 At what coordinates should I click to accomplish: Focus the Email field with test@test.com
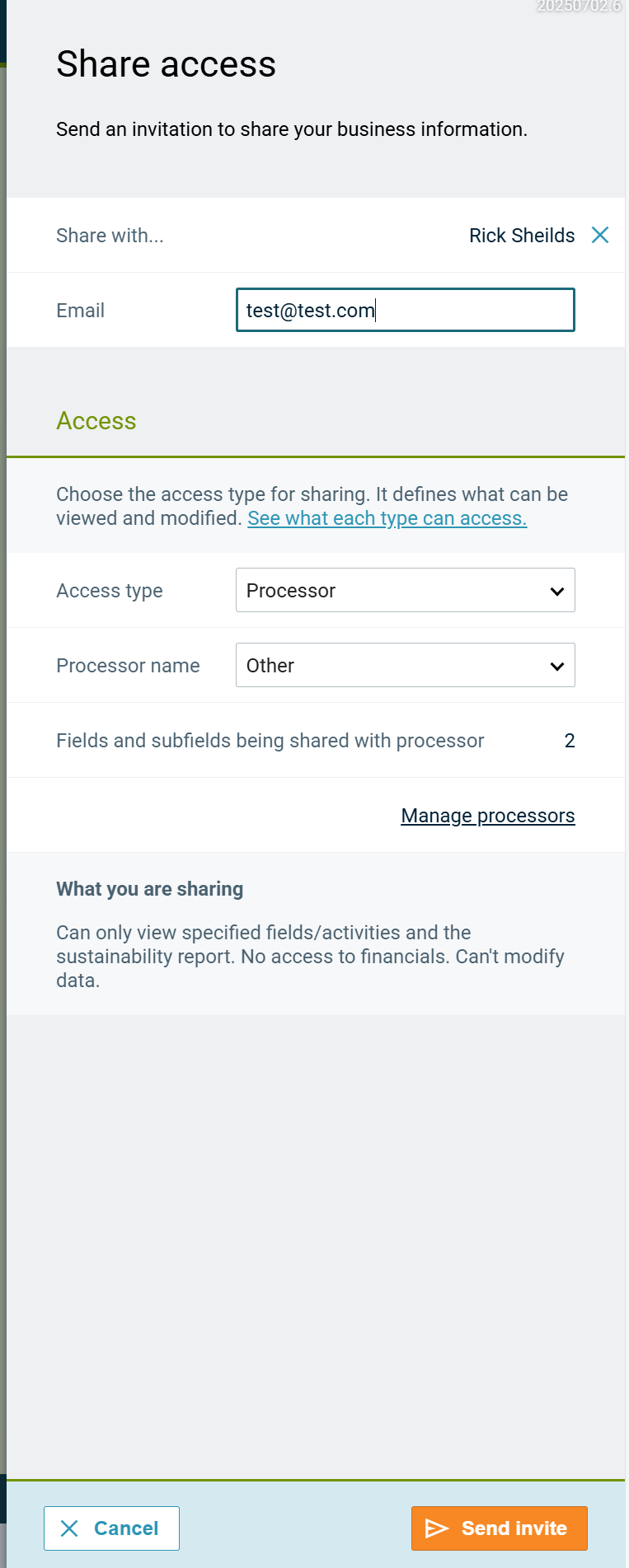click(x=405, y=311)
